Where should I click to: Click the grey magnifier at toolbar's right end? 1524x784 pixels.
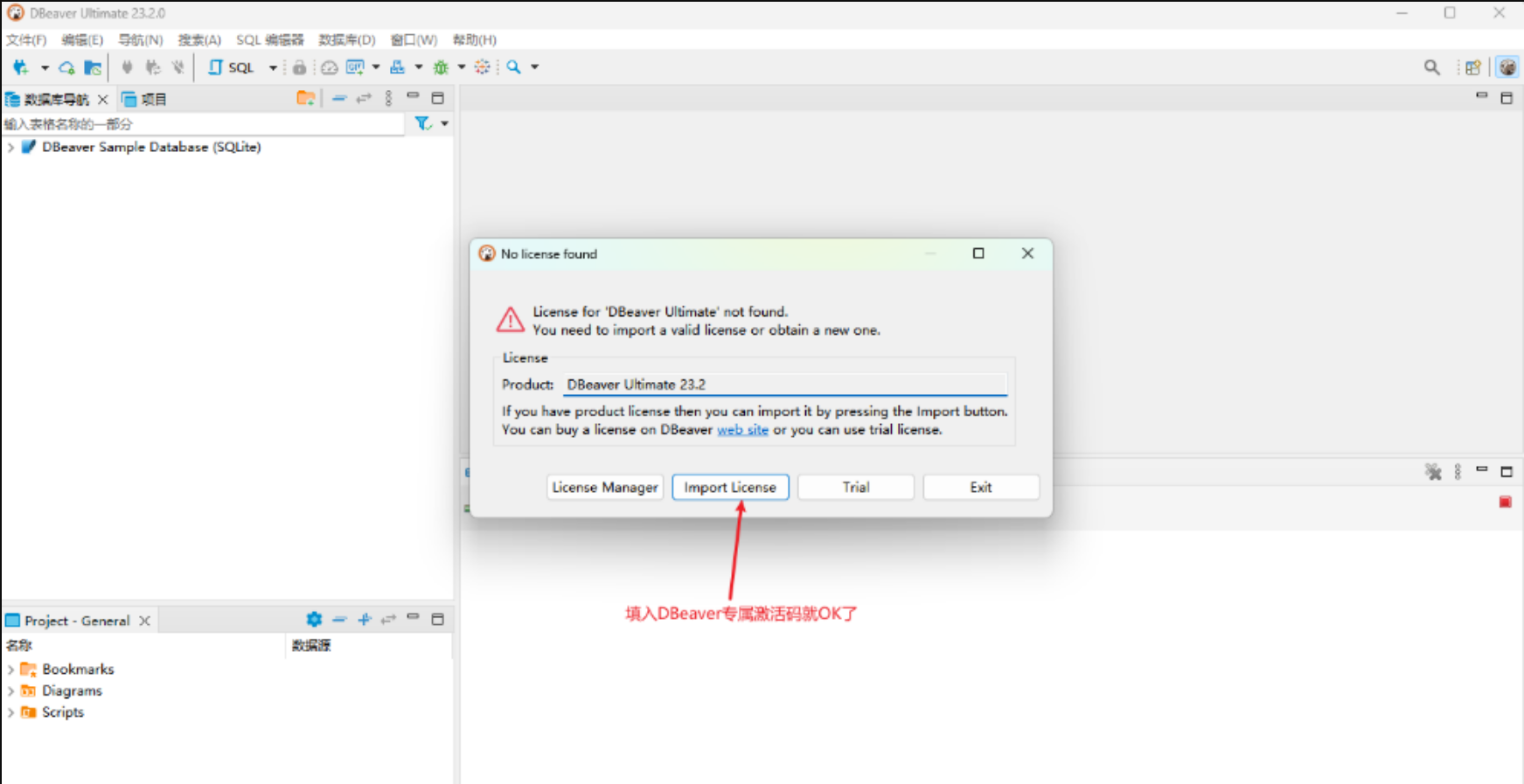1431,67
